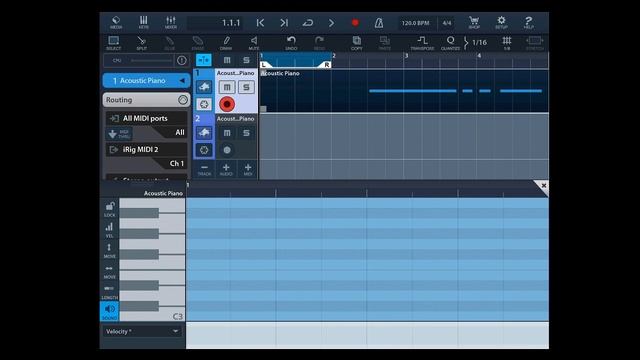Paste the copied event
This screenshot has width=640, height=360.
tap(384, 43)
